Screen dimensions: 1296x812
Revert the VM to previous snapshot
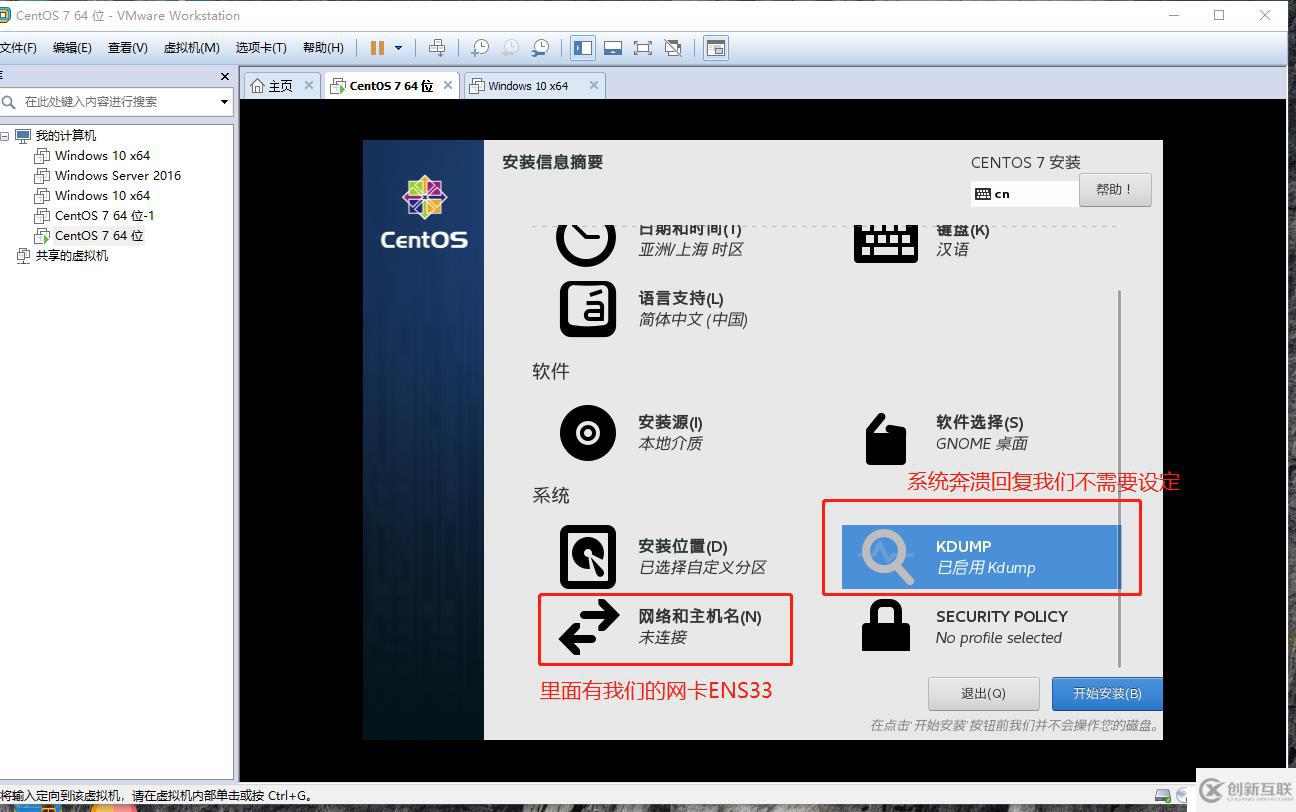tap(510, 48)
